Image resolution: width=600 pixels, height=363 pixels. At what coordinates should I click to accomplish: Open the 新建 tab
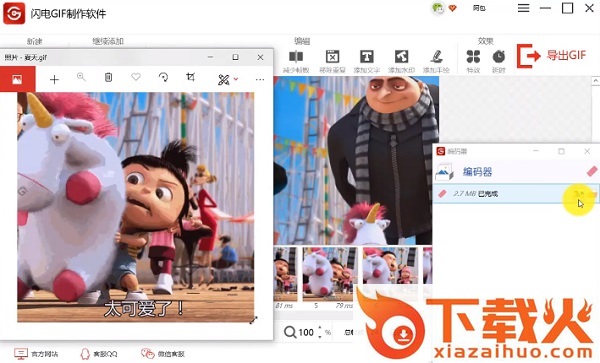35,41
